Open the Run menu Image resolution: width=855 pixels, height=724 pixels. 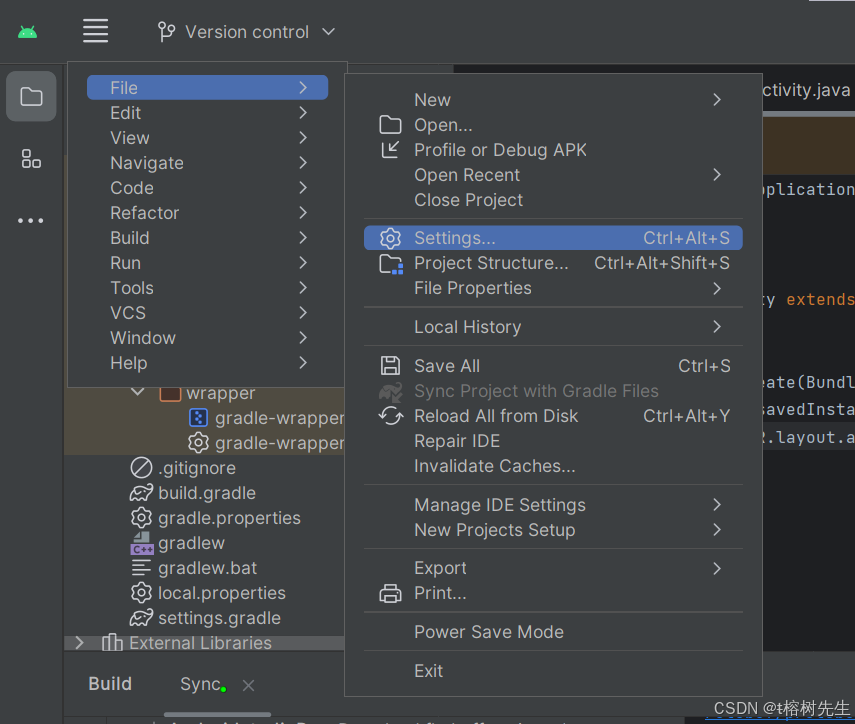(207, 263)
